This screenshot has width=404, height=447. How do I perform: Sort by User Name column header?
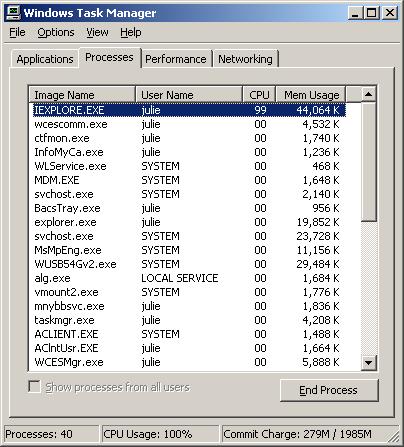coord(189,95)
